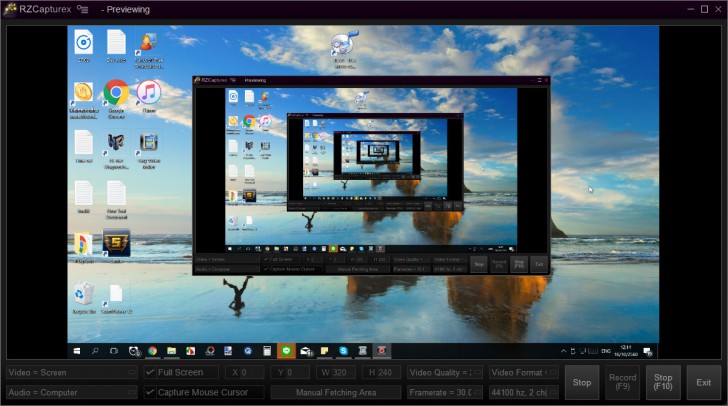Click the Stop (F10) button
The width and height of the screenshot is (728, 406).
click(x=663, y=382)
